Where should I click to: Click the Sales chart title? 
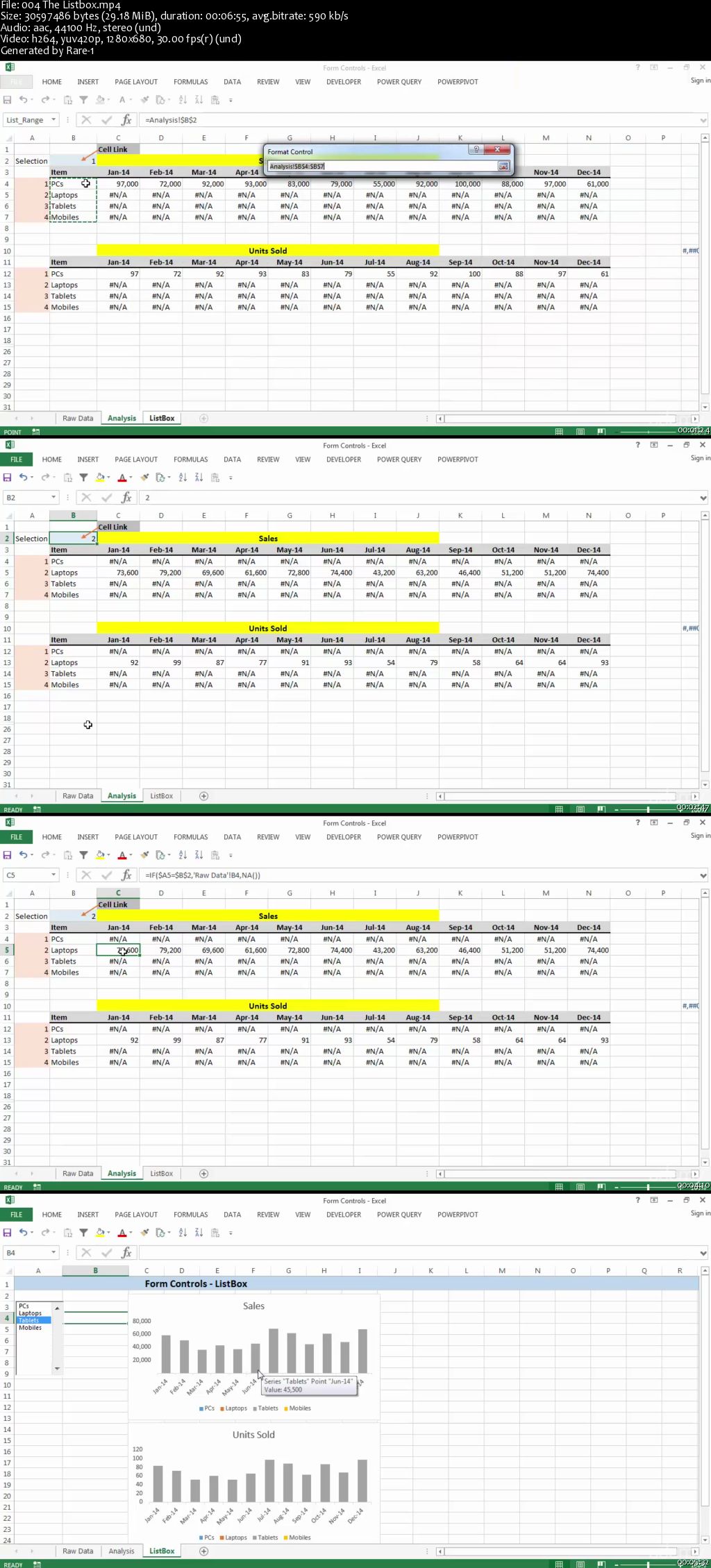click(x=253, y=1306)
